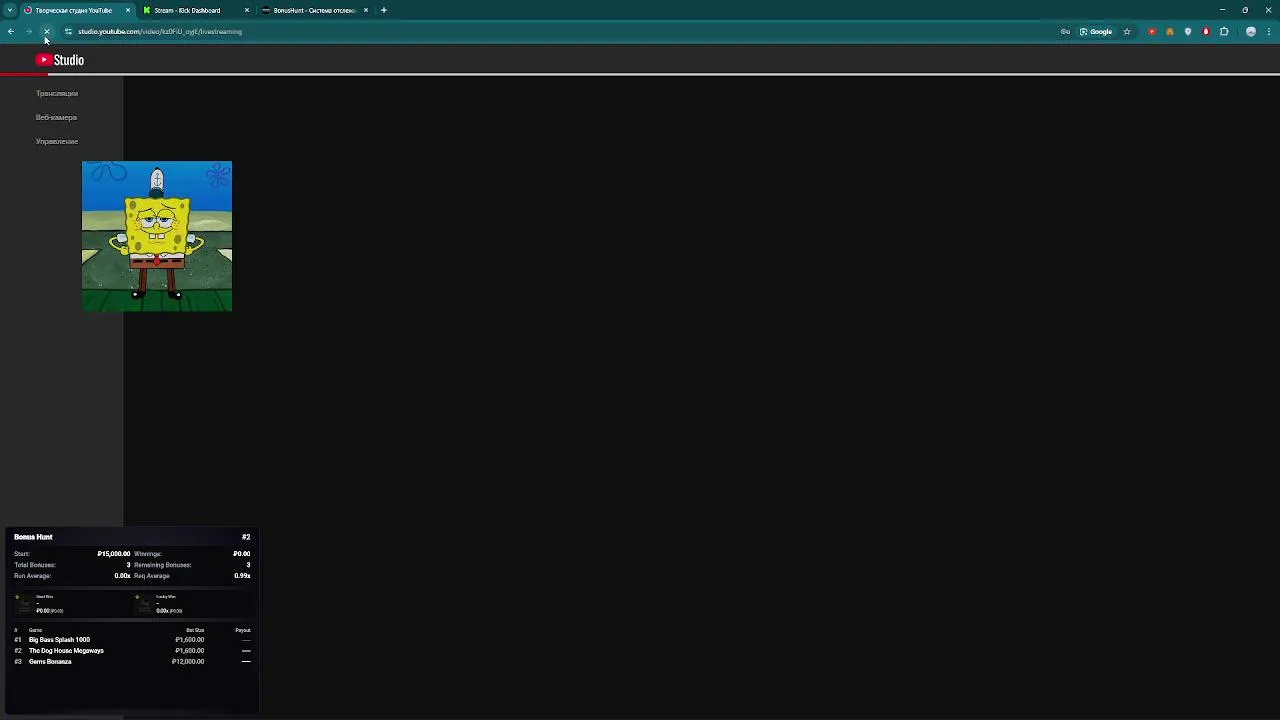Open Веб-камера in the Studio sidebar
Image resolution: width=1280 pixels, height=720 pixels.
pyautogui.click(x=56, y=117)
